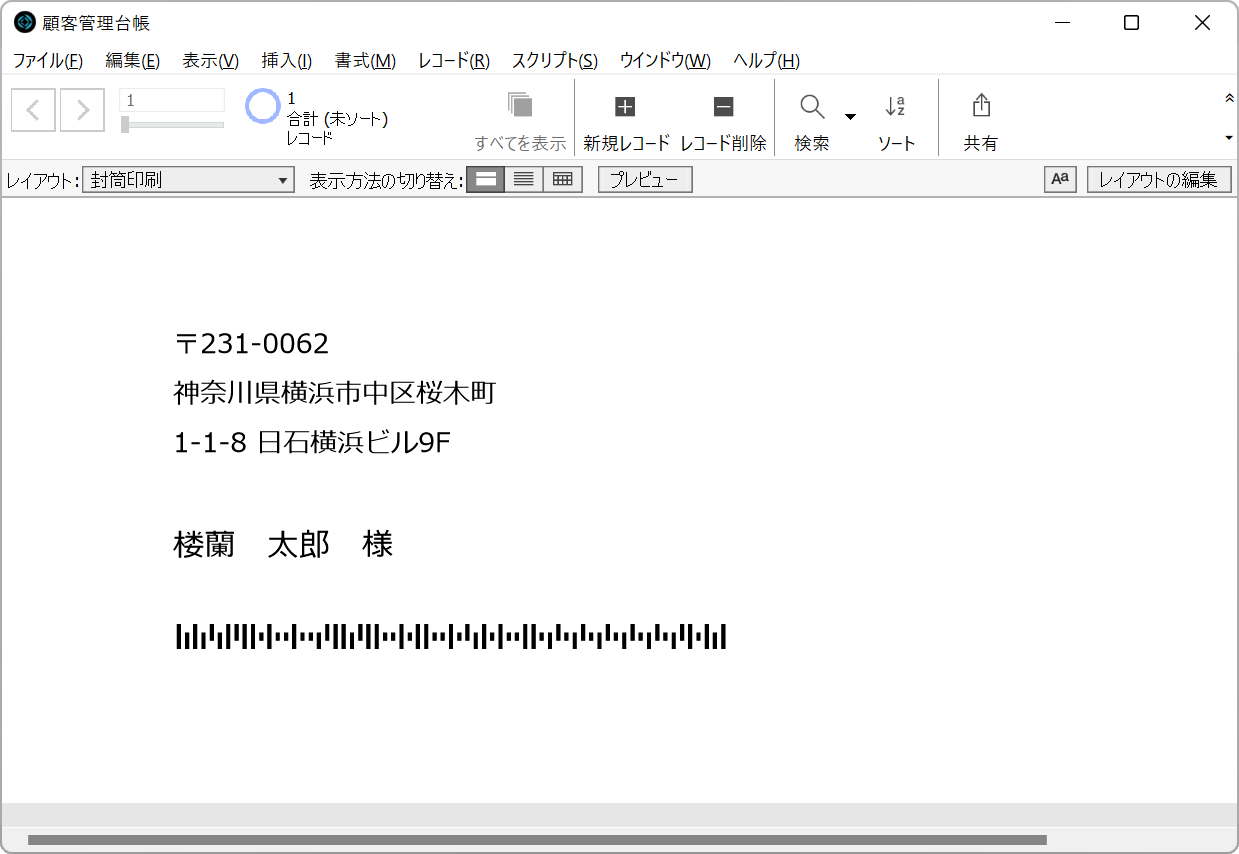Delete the record with レコード削除
Screen dimensions: 1239x854
pos(722,116)
